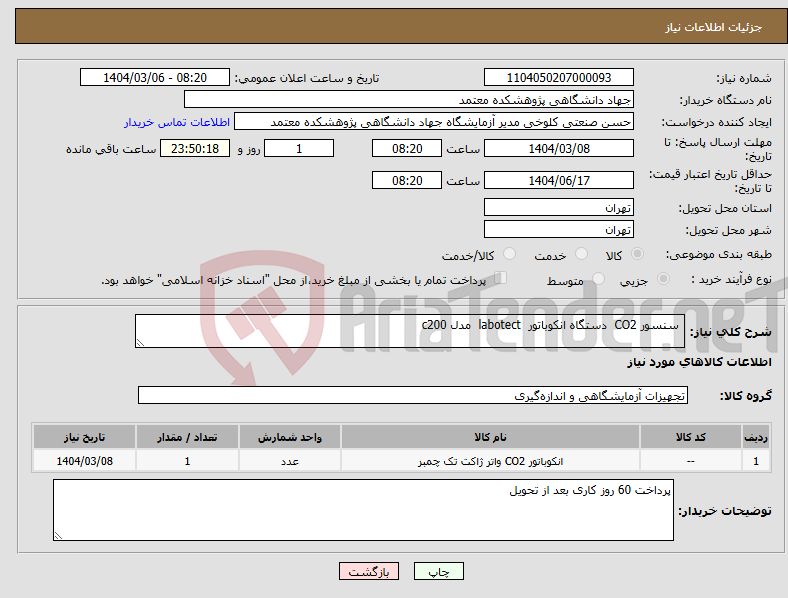Click the تاریخ نیاز column header
The image size is (788, 598).
pos(84,437)
